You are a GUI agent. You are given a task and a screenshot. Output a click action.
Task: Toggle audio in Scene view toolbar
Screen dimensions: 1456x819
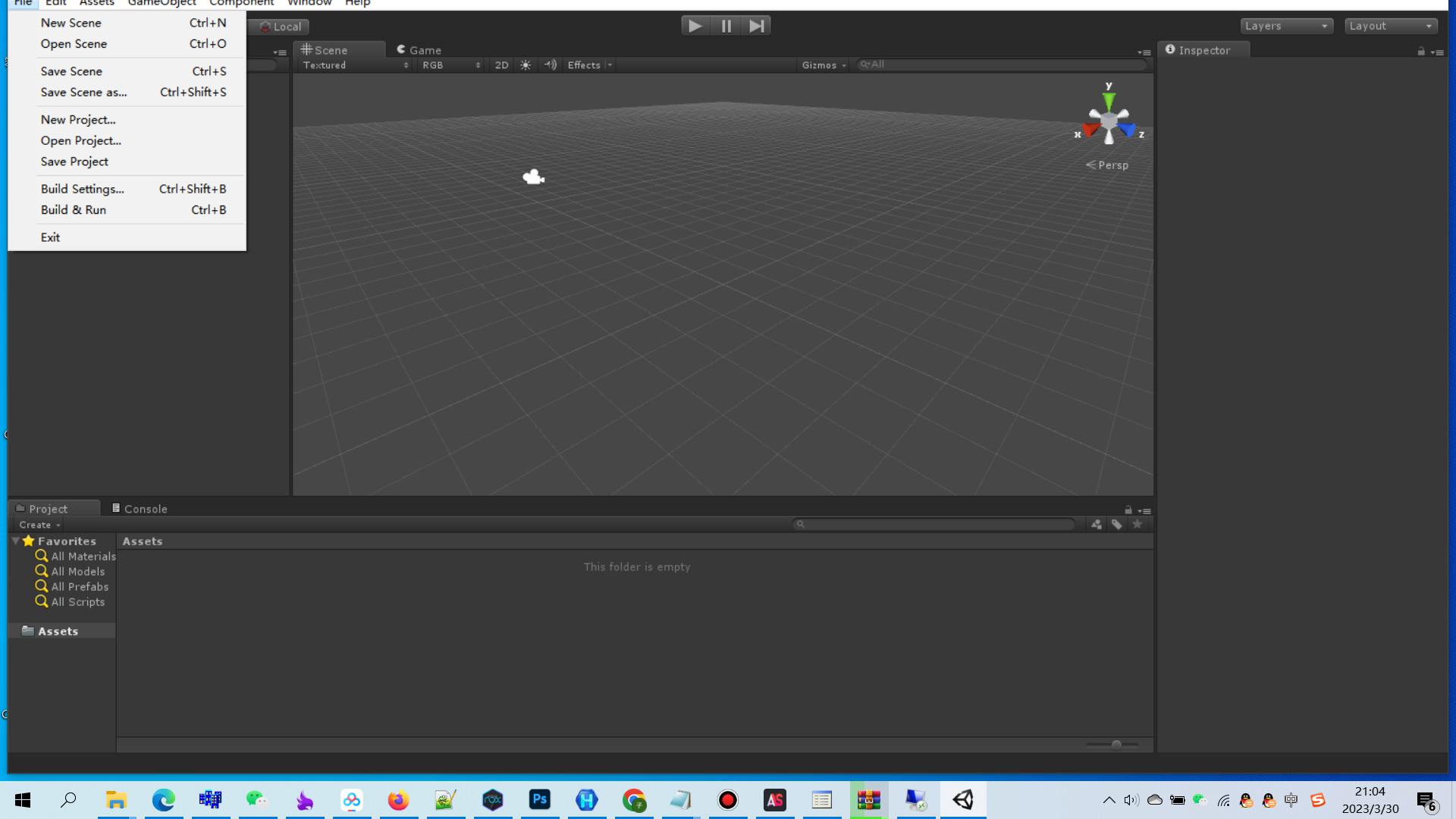click(550, 64)
